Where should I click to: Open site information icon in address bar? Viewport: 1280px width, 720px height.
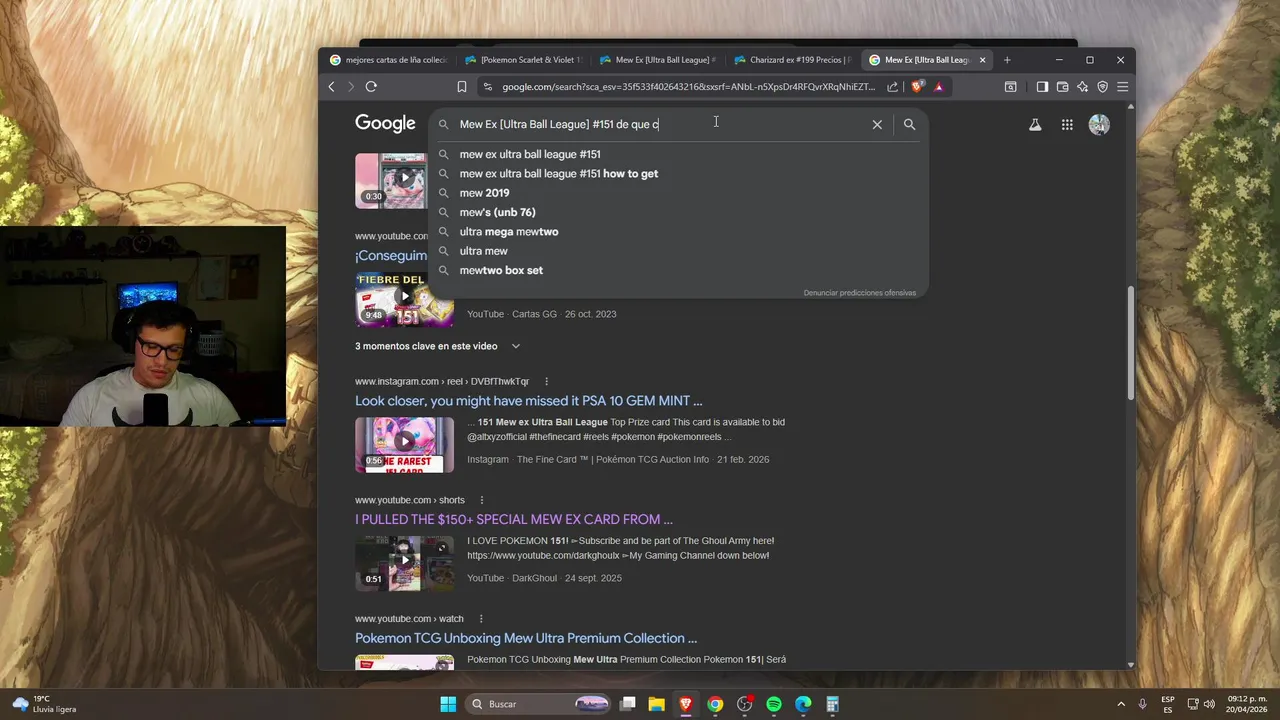[488, 87]
